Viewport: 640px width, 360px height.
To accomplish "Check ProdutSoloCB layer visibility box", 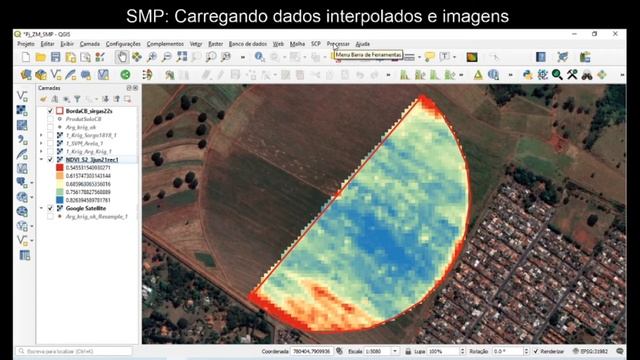I will tap(50, 119).
